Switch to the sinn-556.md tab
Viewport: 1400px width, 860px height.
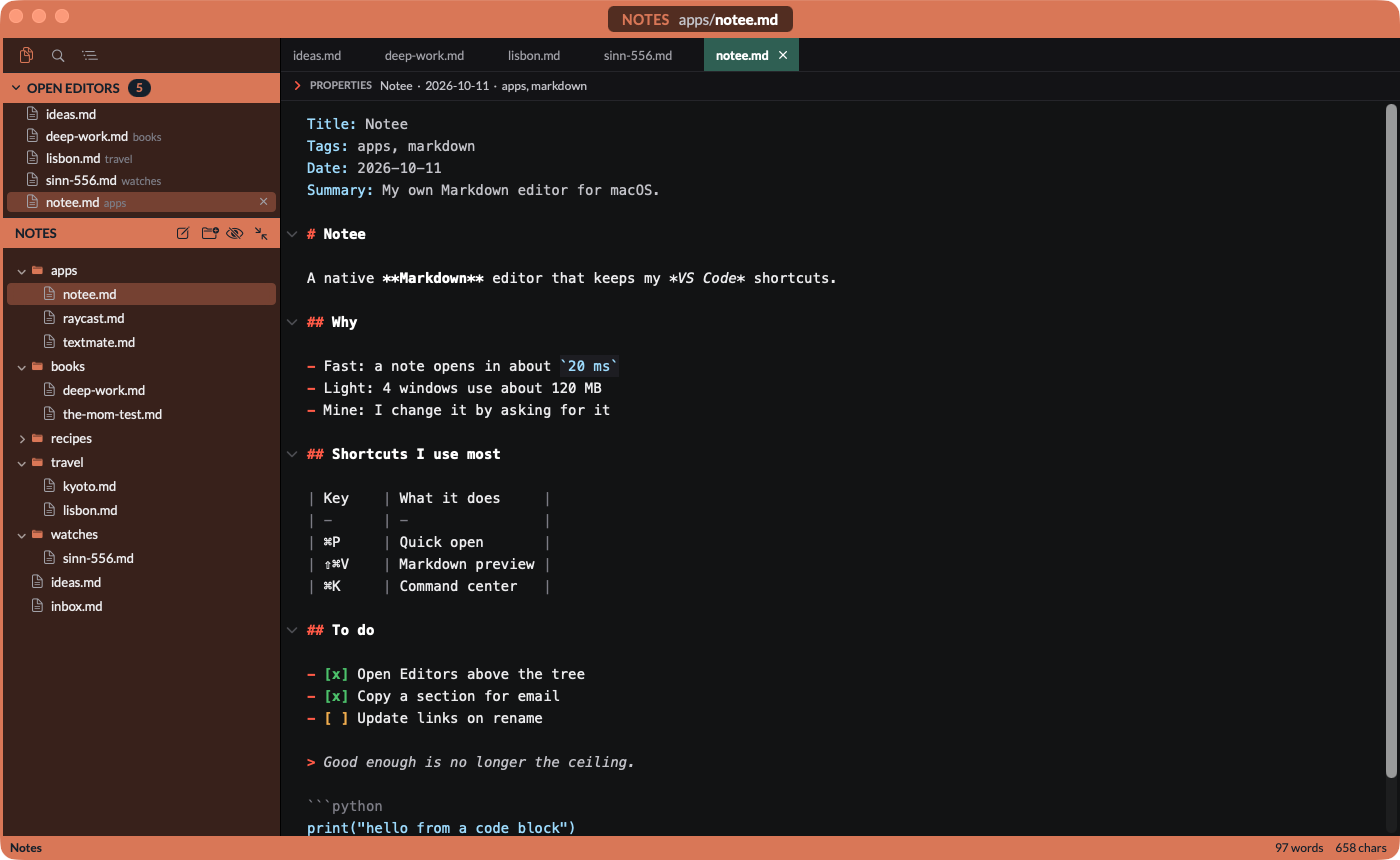[x=638, y=55]
